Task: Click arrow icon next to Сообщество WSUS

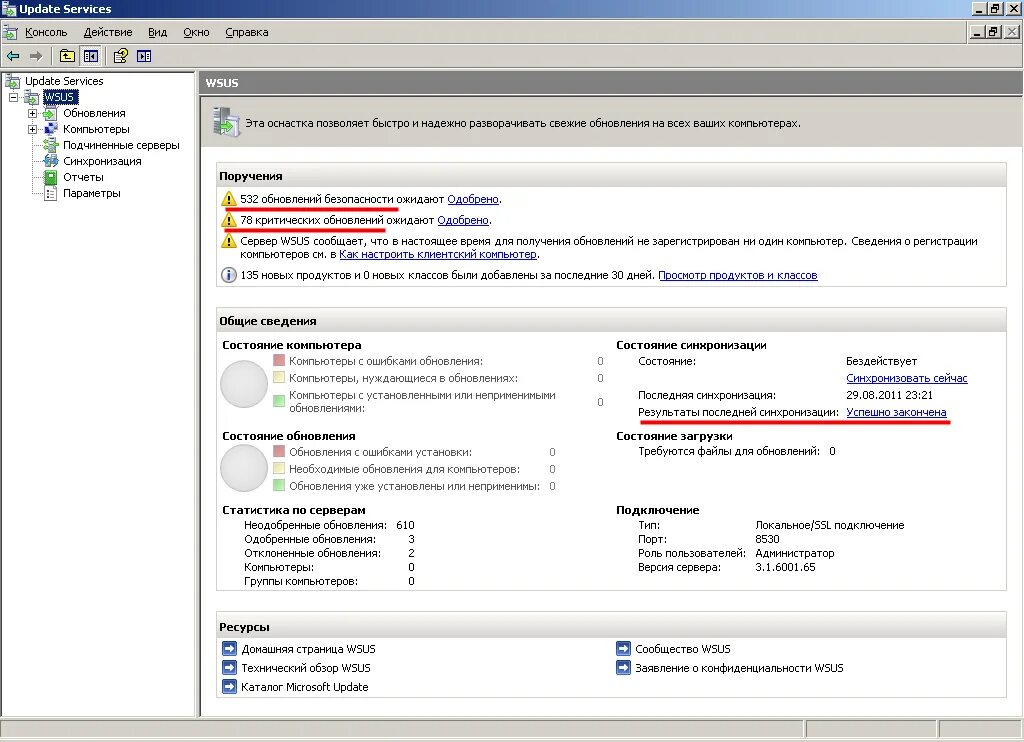Action: (x=623, y=649)
